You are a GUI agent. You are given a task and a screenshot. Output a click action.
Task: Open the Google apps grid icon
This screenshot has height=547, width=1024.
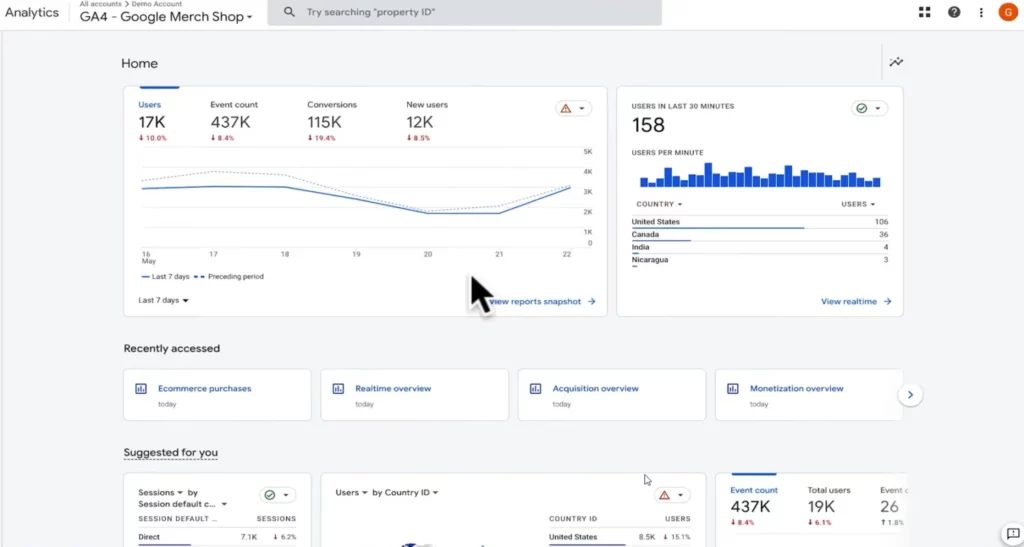click(924, 12)
